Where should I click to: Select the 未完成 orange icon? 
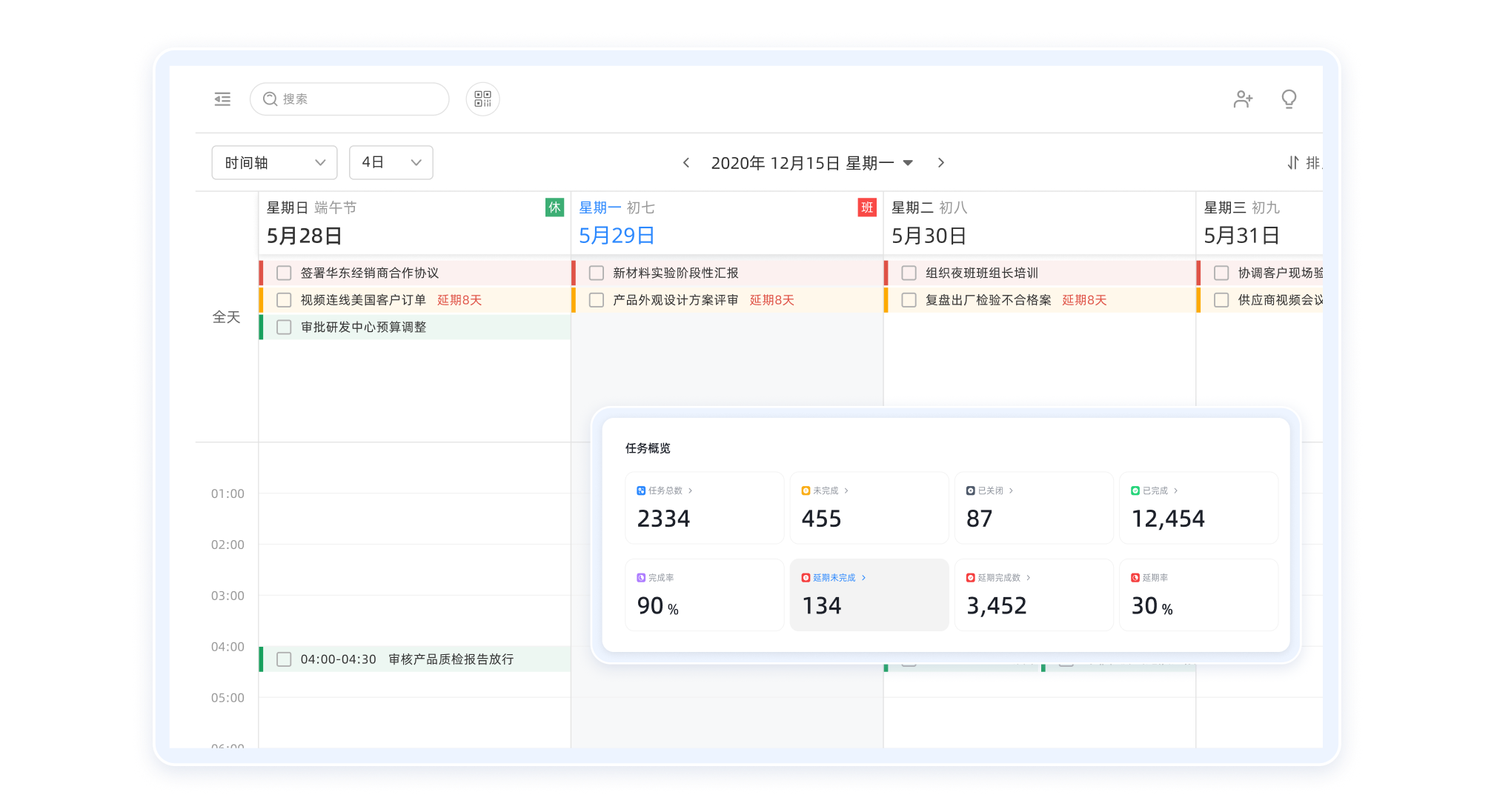tap(806, 490)
